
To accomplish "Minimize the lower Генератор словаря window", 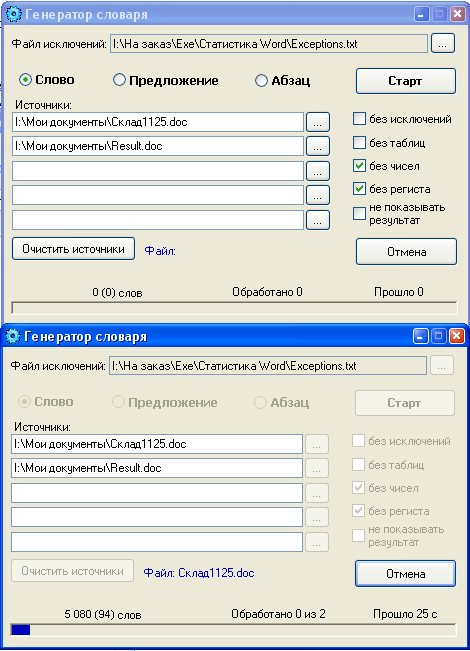I will [x=420, y=336].
